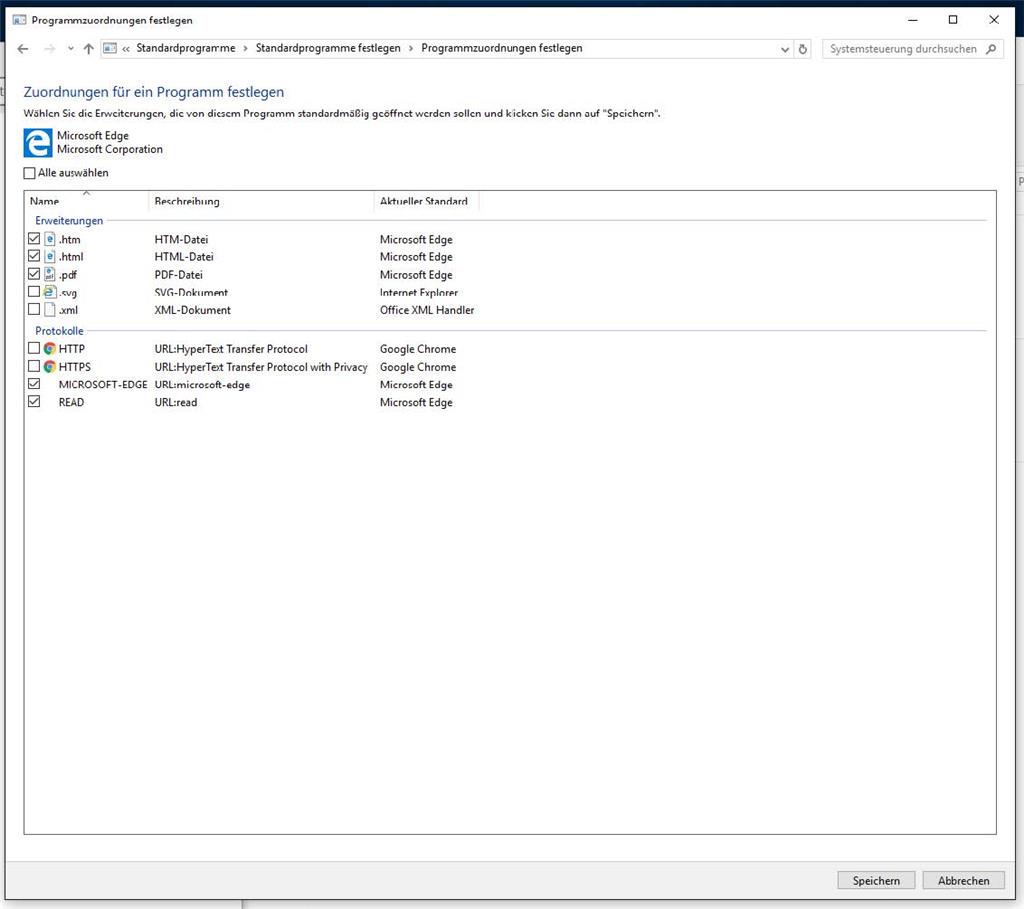This screenshot has height=909, width=1024.
Task: Uncheck the .html checkbox
Action: coord(34,256)
